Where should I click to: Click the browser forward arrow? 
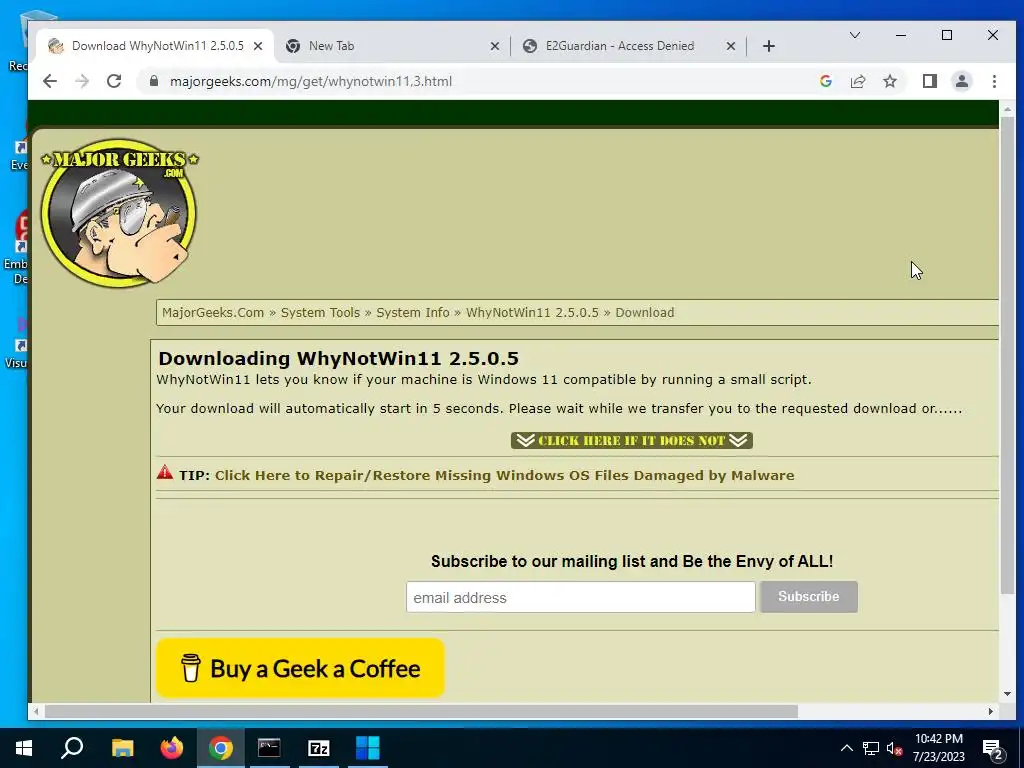tap(82, 81)
